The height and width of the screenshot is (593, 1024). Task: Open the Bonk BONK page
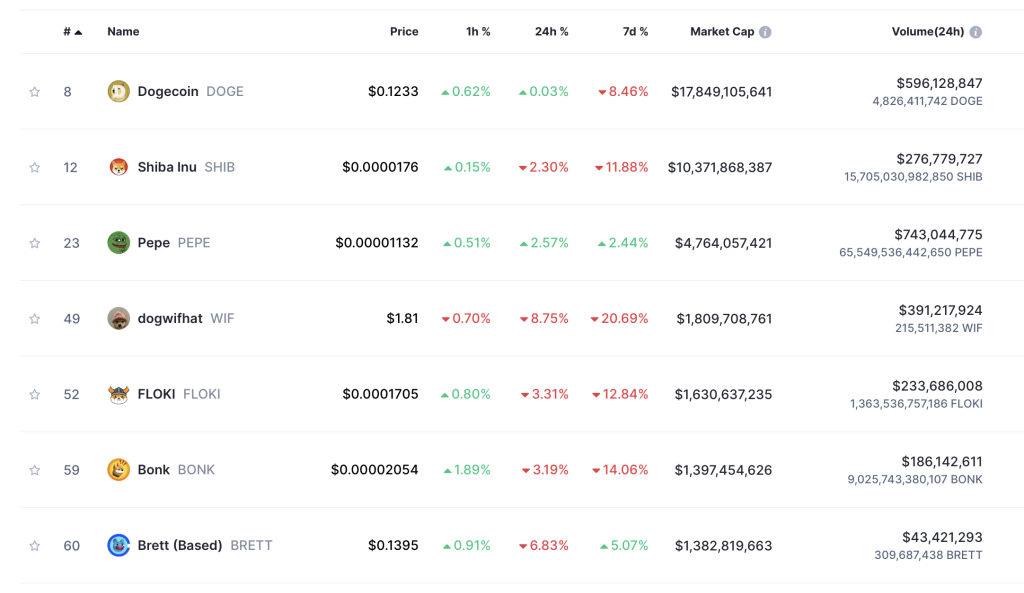(176, 470)
